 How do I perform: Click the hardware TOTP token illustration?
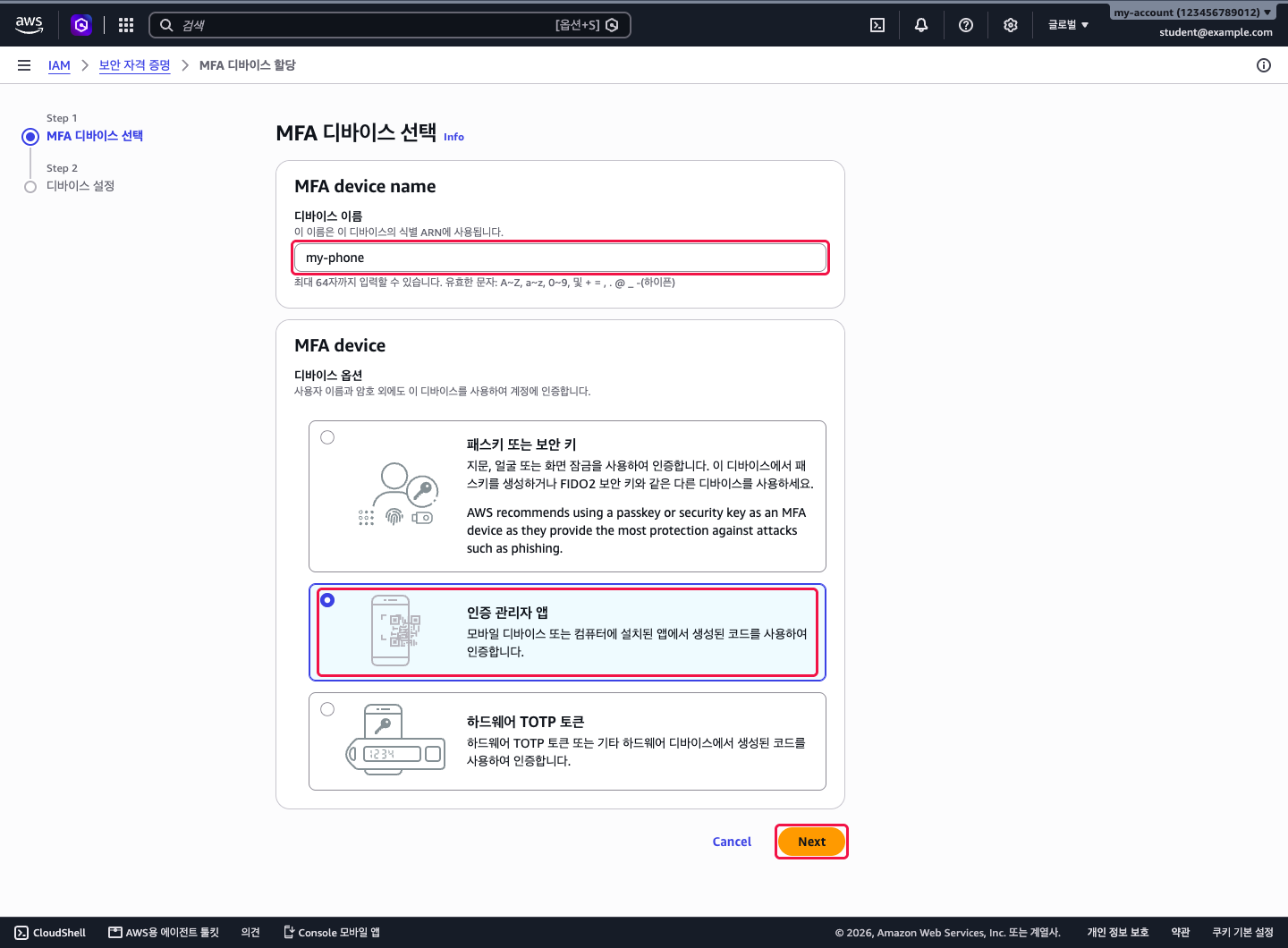(x=395, y=740)
